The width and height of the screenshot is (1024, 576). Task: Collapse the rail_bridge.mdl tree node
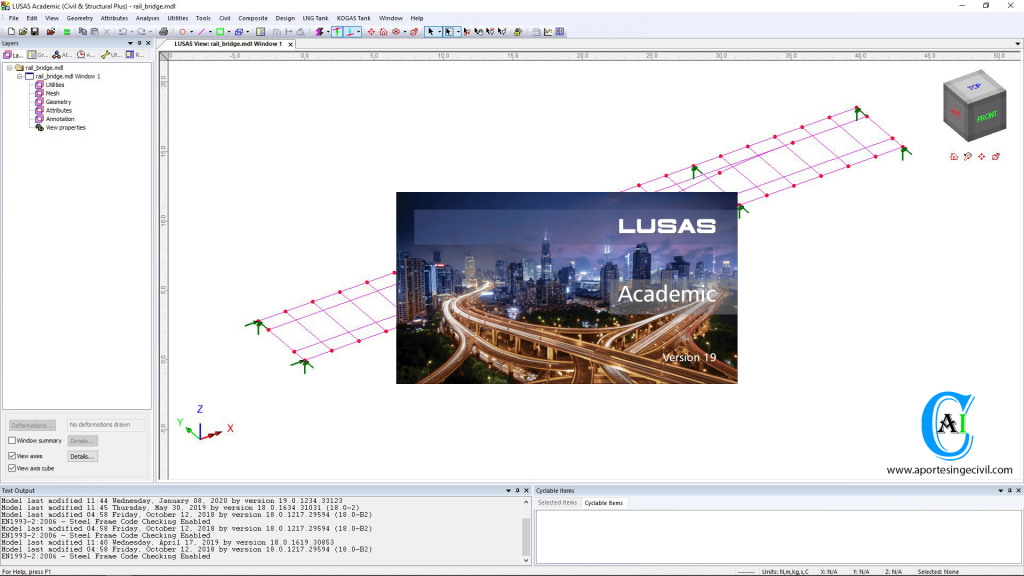9,68
